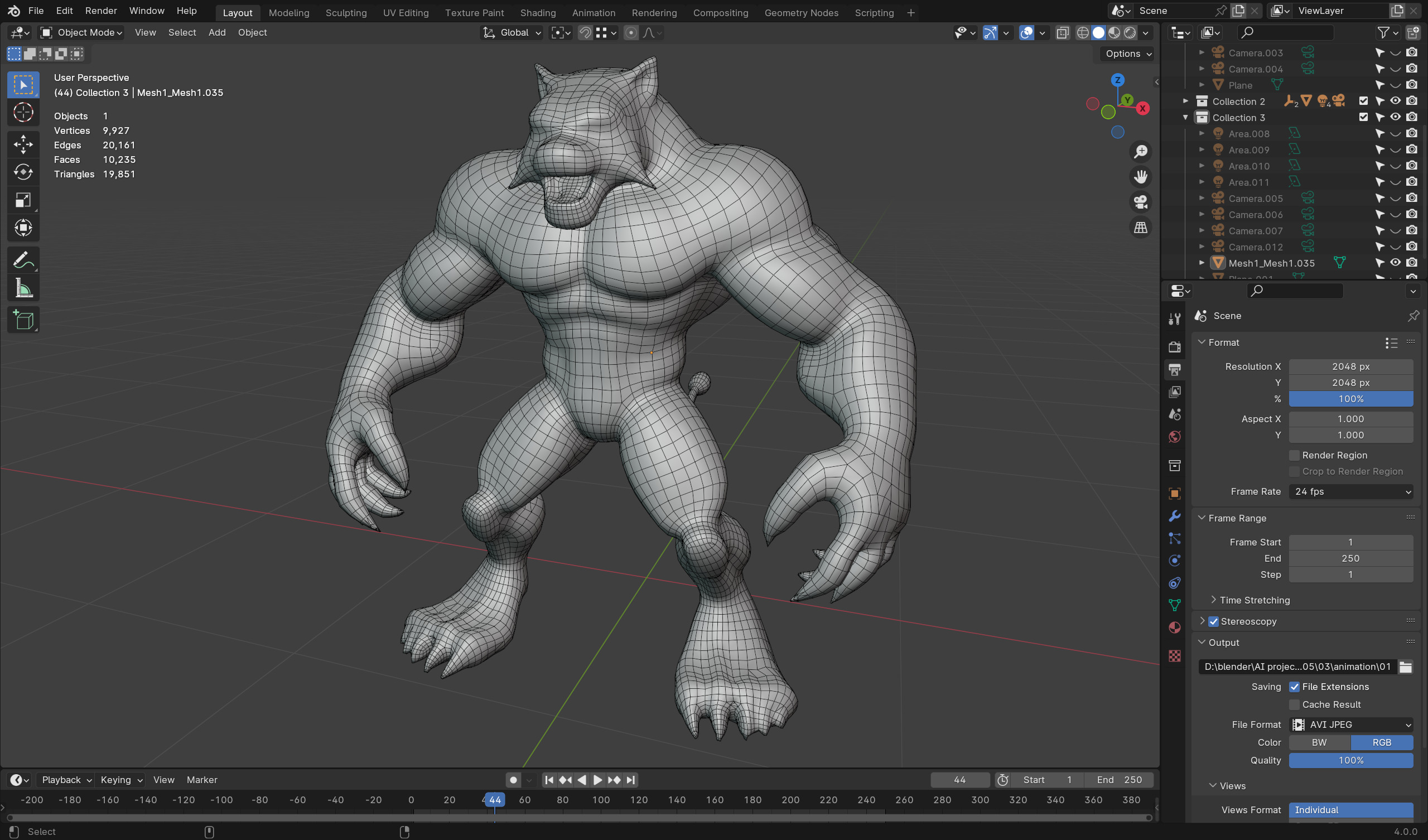Open the Modifiers wrench tab
The image size is (1428, 840).
click(1175, 516)
